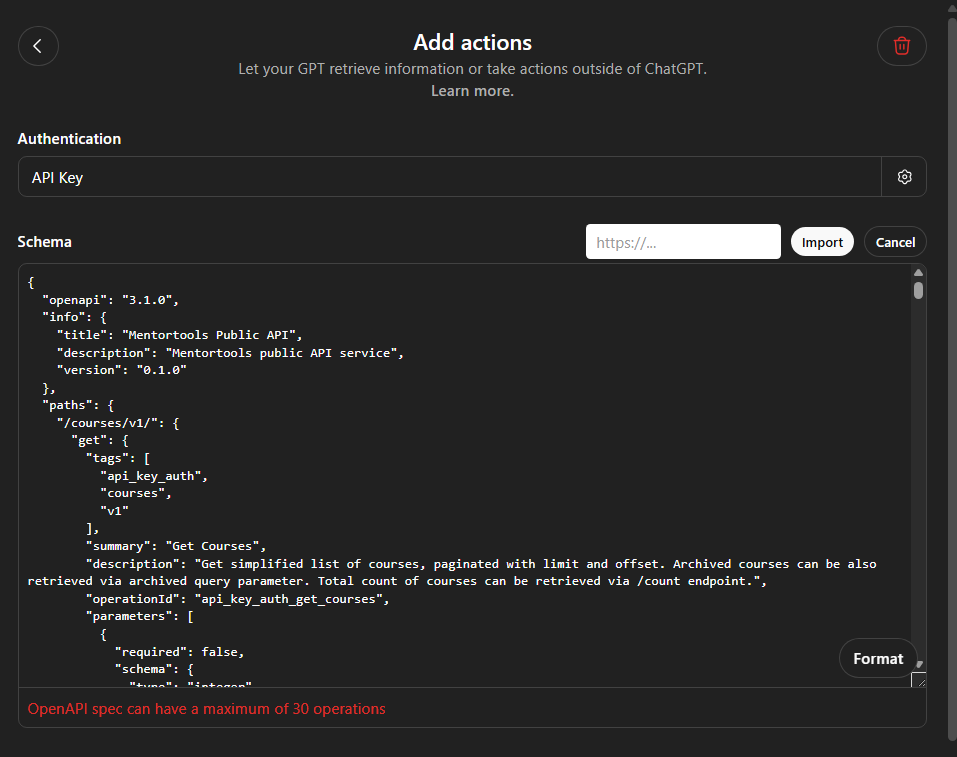This screenshot has width=957, height=757.
Task: Select the API Key authentication field
Action: click(x=450, y=177)
